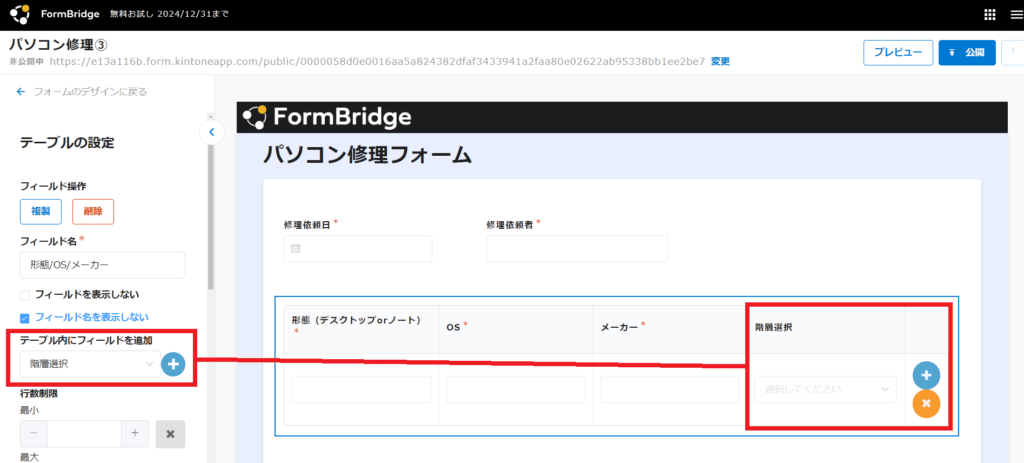Click the three-dot more options button
1024x463 pixels.
(x=1014, y=52)
